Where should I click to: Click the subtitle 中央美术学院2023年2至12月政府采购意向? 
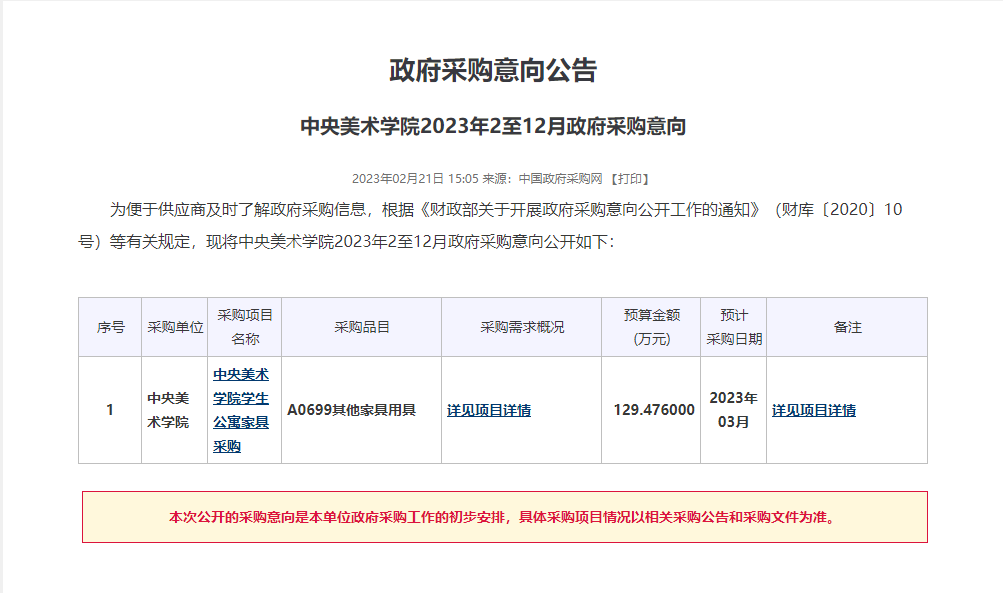coord(493,126)
